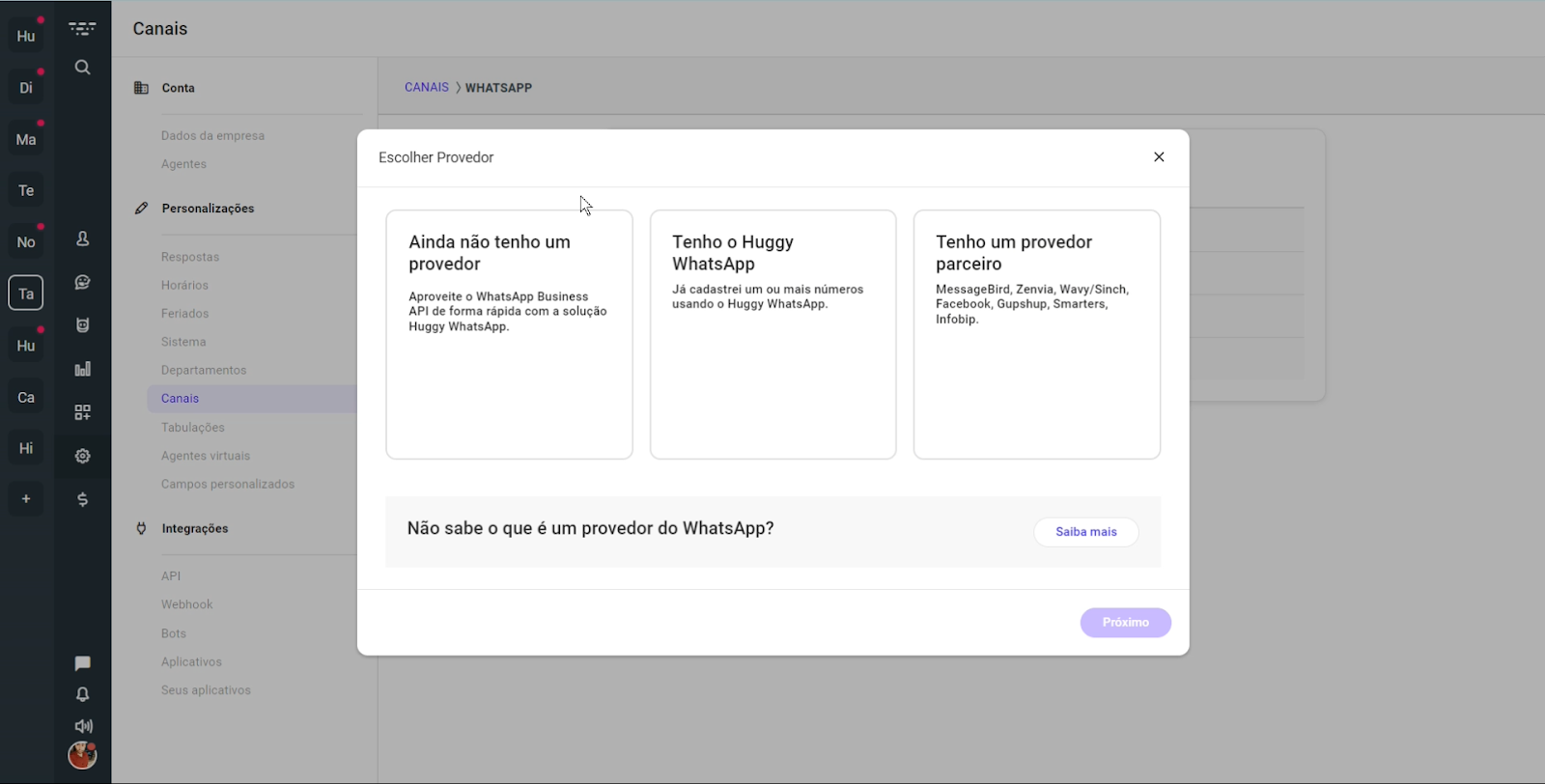Open the search icon in sidebar
The width and height of the screenshot is (1545, 784).
[83, 68]
